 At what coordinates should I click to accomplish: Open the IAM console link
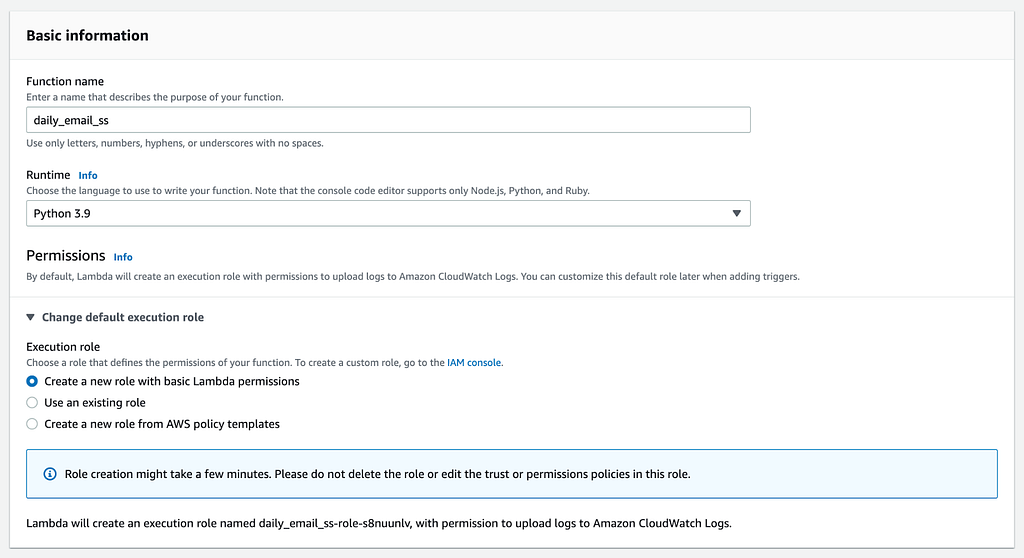pyautogui.click(x=474, y=363)
